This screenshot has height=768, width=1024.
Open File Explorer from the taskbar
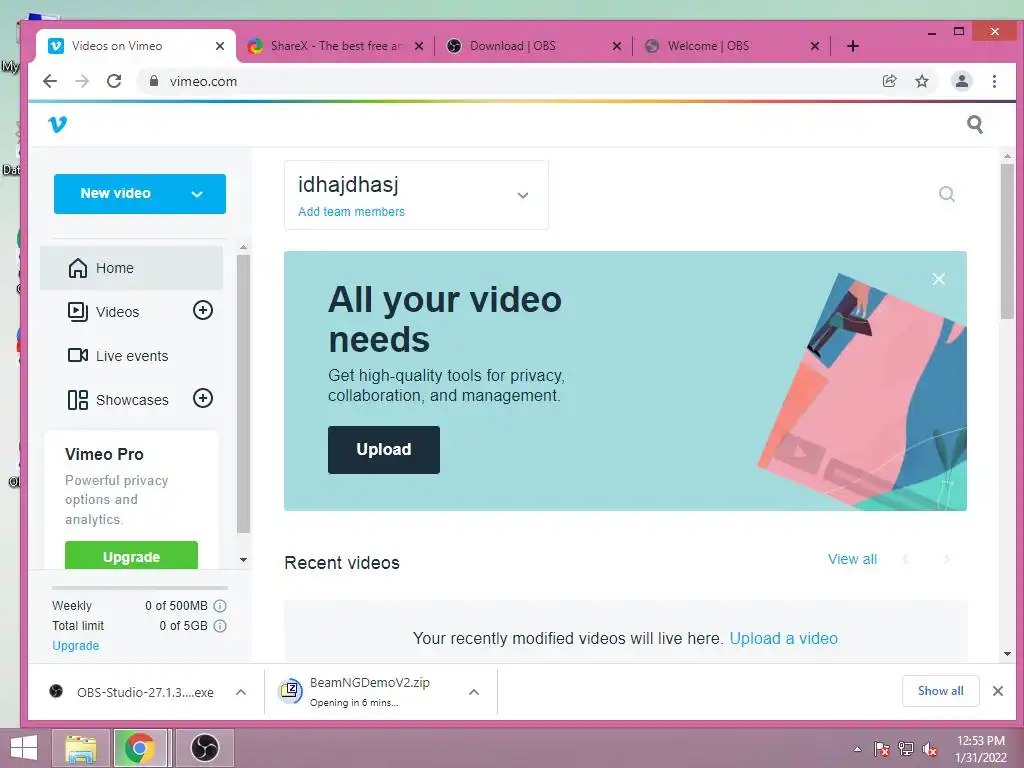tap(80, 748)
